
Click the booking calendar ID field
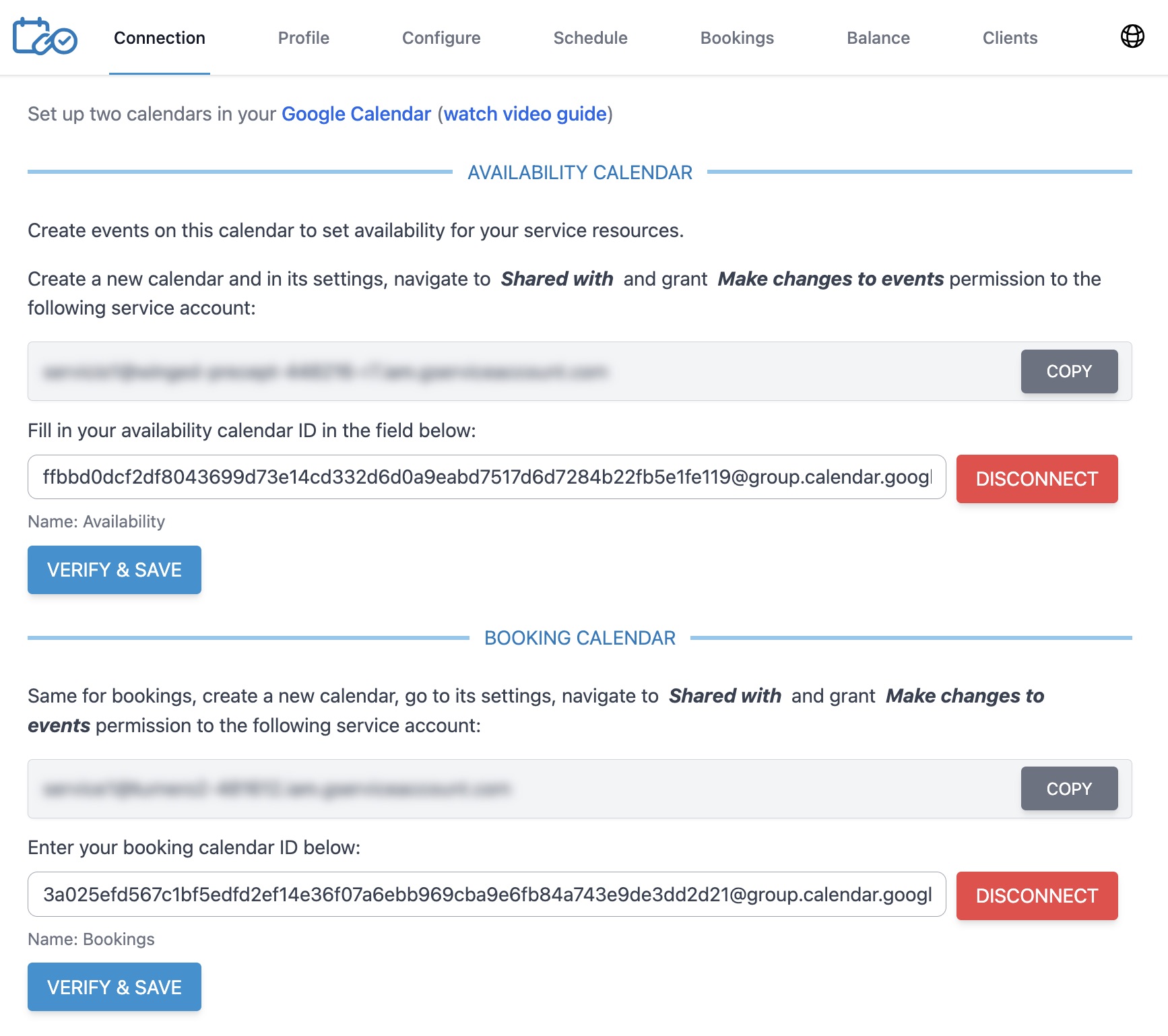click(485, 895)
